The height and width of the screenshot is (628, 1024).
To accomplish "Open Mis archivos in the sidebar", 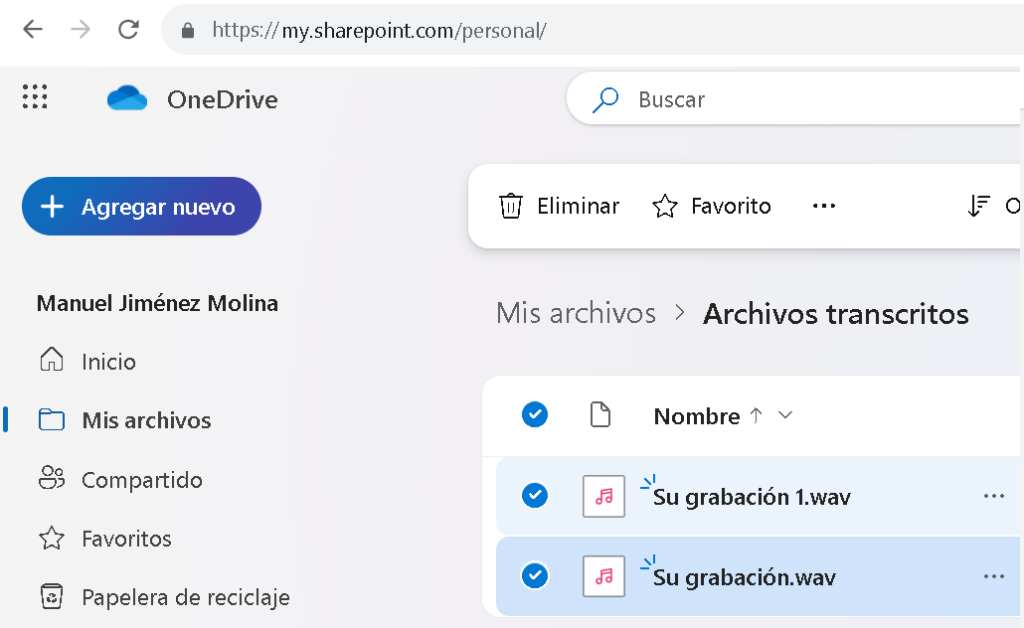I will tap(125, 420).
